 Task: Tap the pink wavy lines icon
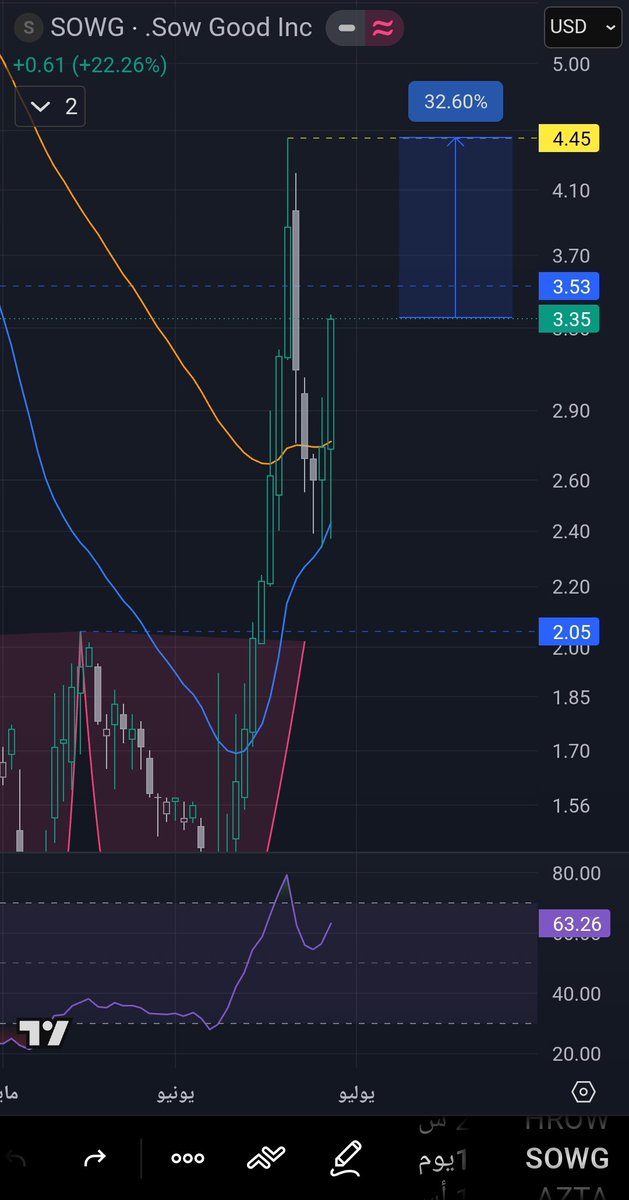[383, 29]
